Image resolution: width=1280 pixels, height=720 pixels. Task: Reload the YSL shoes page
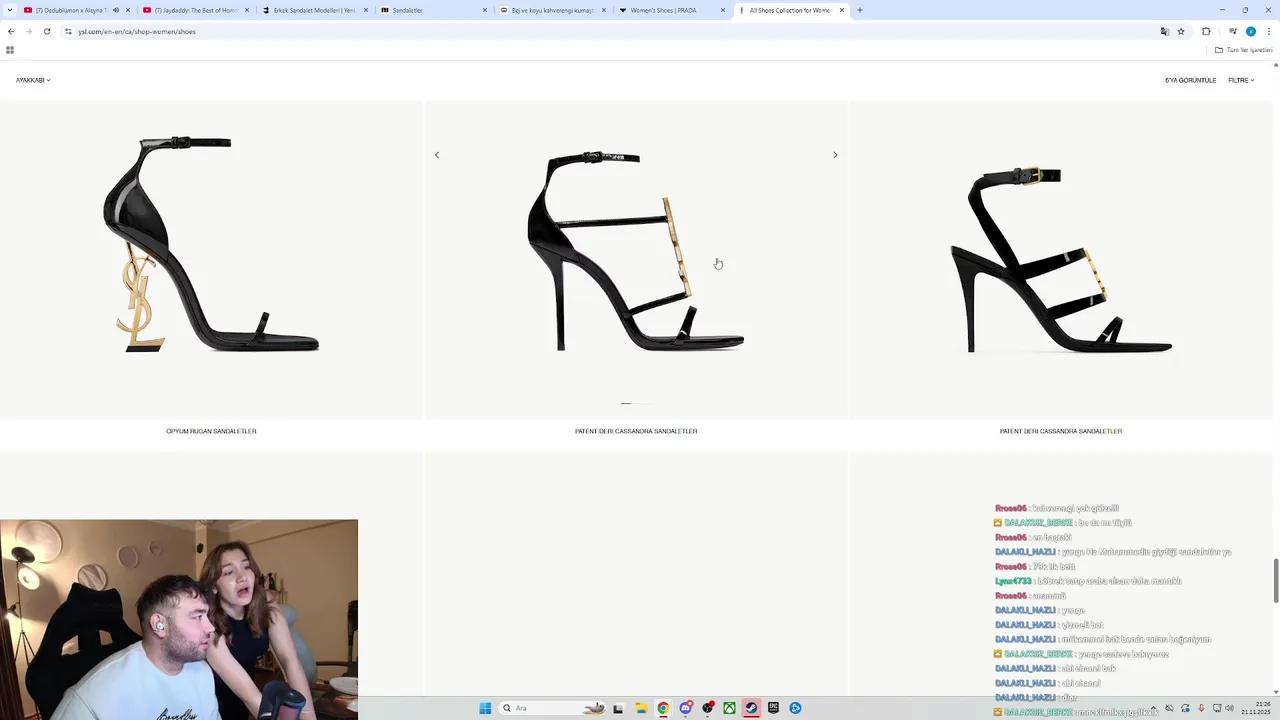coord(47,31)
